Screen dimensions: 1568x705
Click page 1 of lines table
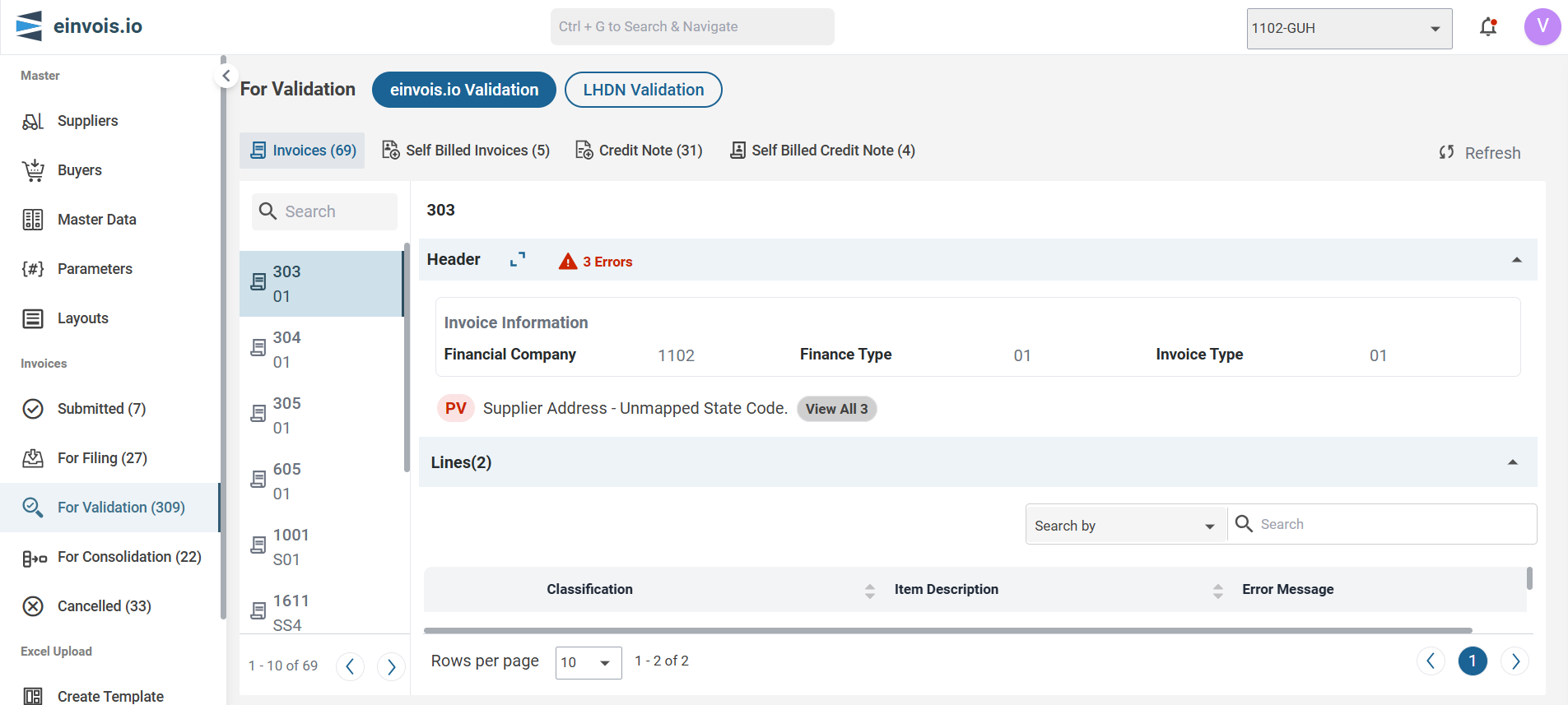pyautogui.click(x=1473, y=661)
